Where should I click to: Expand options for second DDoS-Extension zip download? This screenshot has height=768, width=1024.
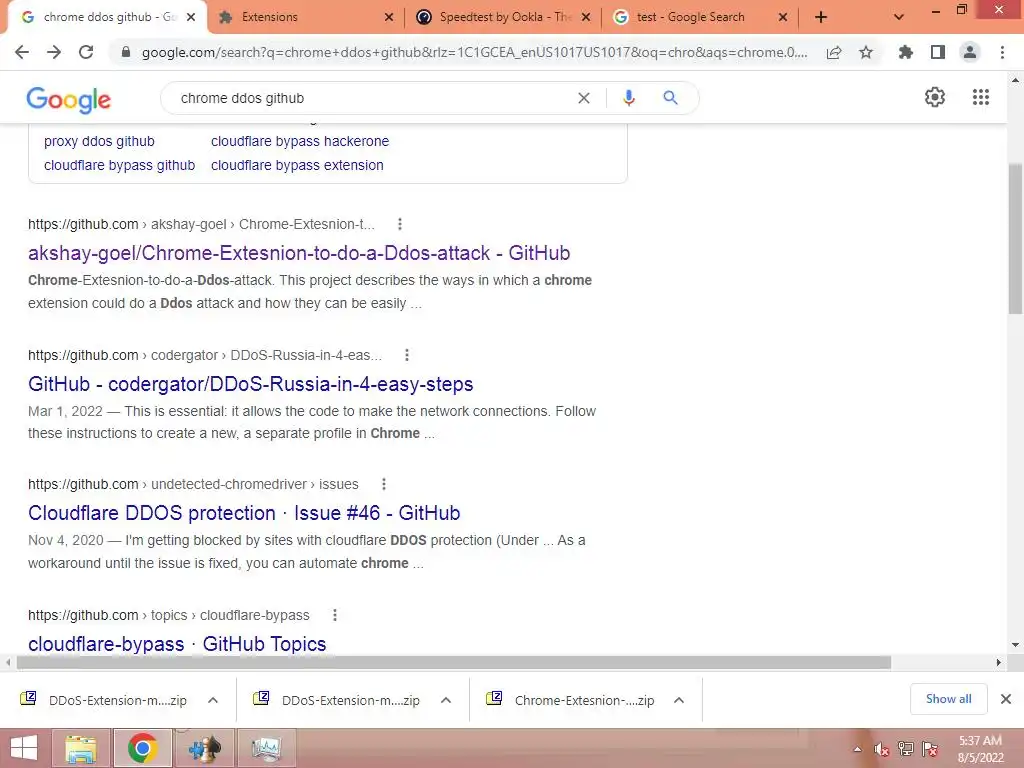coord(446,700)
